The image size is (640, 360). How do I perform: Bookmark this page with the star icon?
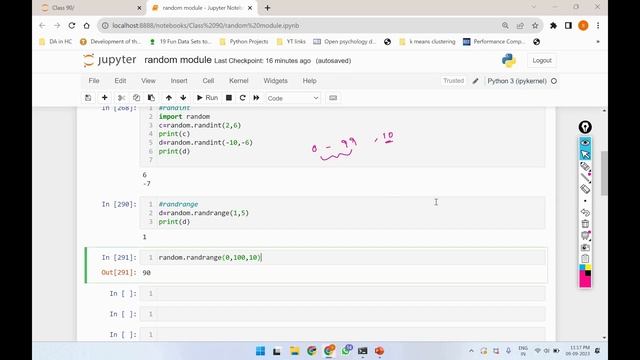535,25
